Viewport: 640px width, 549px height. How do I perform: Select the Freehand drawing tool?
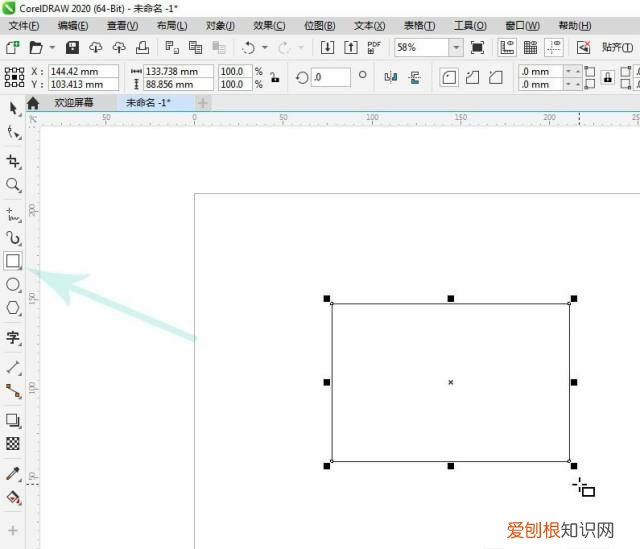(x=13, y=214)
